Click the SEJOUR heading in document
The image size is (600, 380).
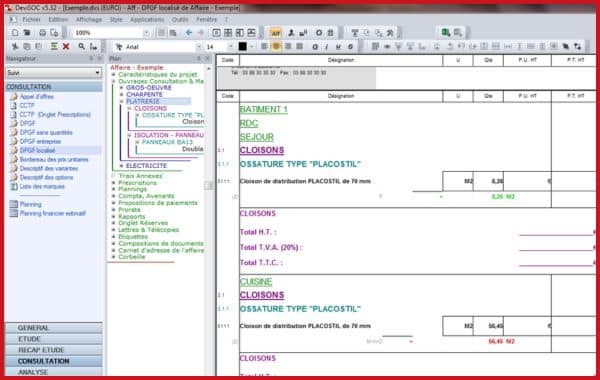[257, 137]
